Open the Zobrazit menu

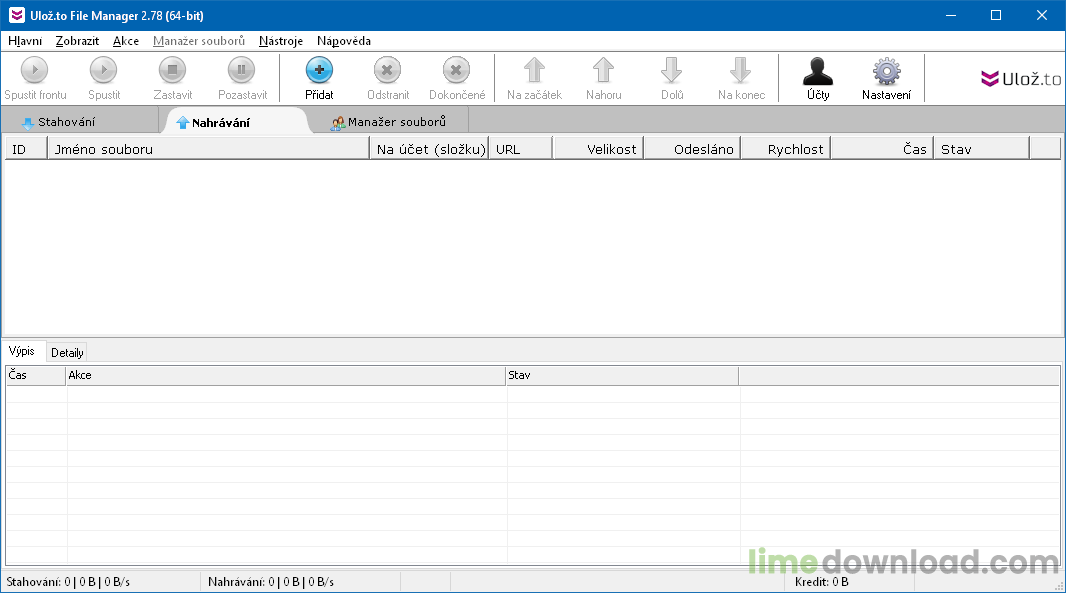(x=78, y=41)
